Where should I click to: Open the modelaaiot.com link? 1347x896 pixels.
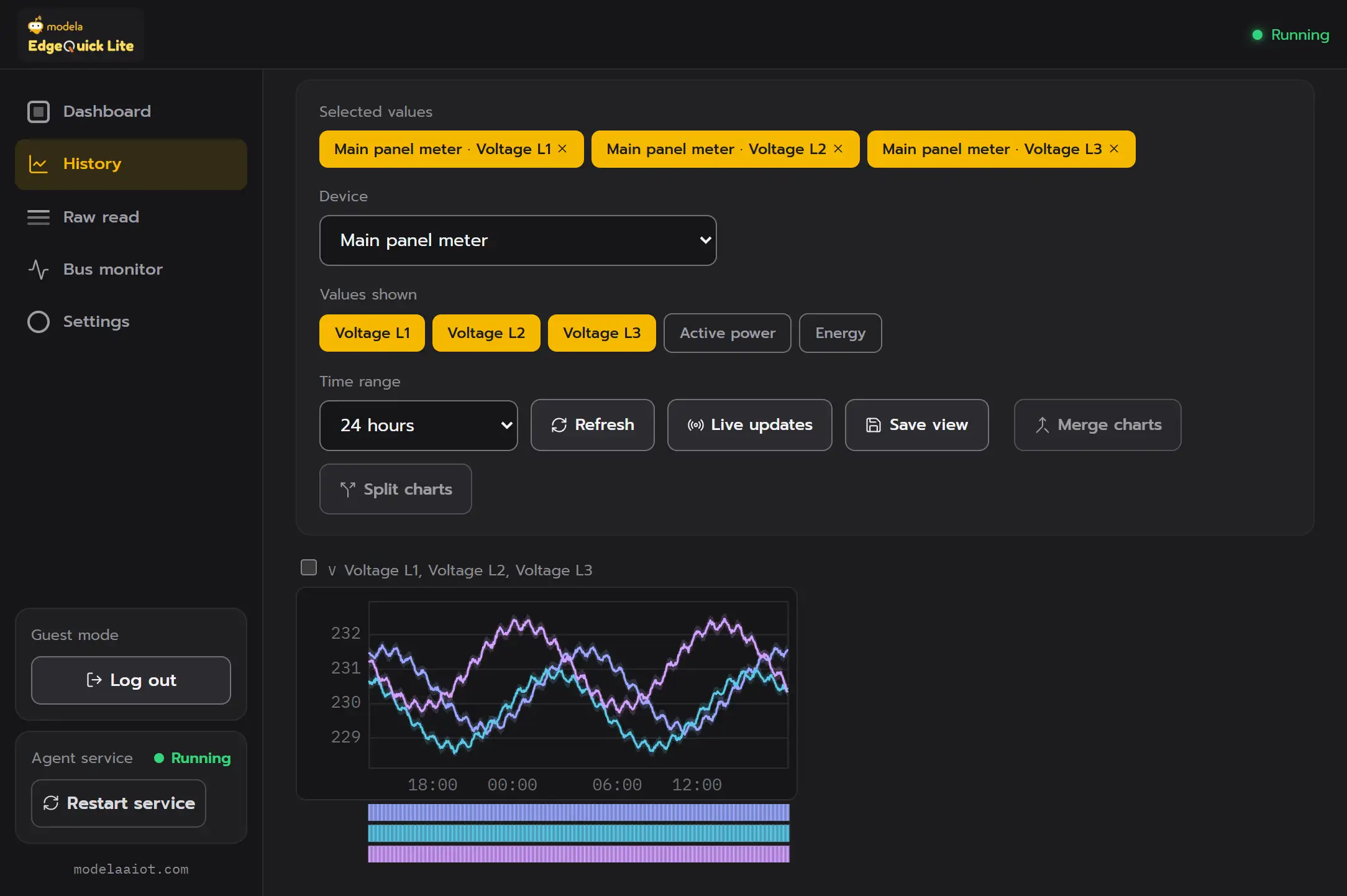131,869
